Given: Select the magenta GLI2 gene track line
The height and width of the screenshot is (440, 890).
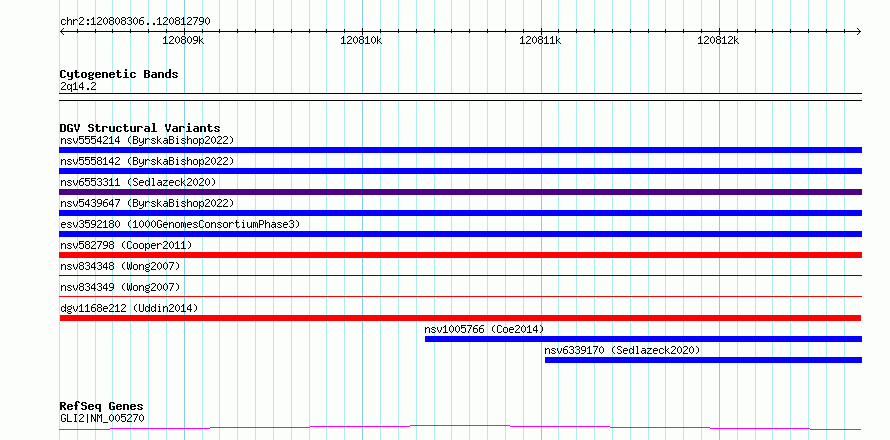Looking at the screenshot, I should pyautogui.click(x=460, y=427).
